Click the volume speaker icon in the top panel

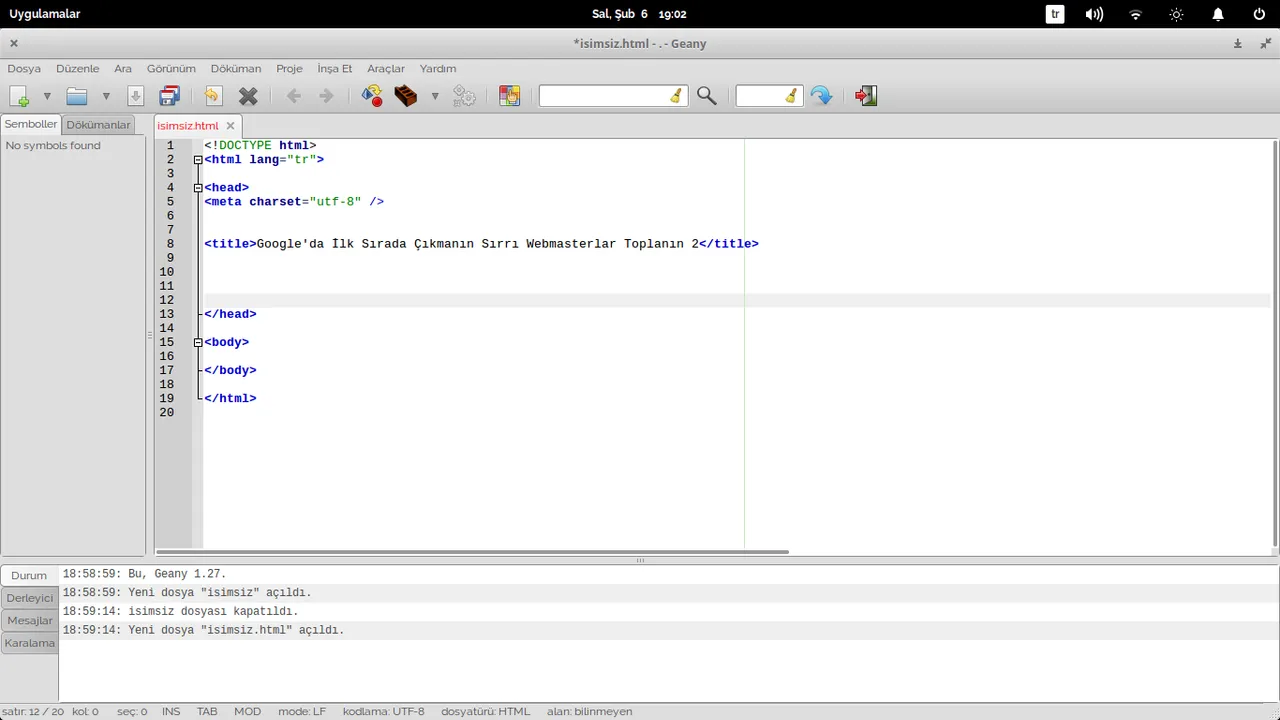[x=1095, y=14]
